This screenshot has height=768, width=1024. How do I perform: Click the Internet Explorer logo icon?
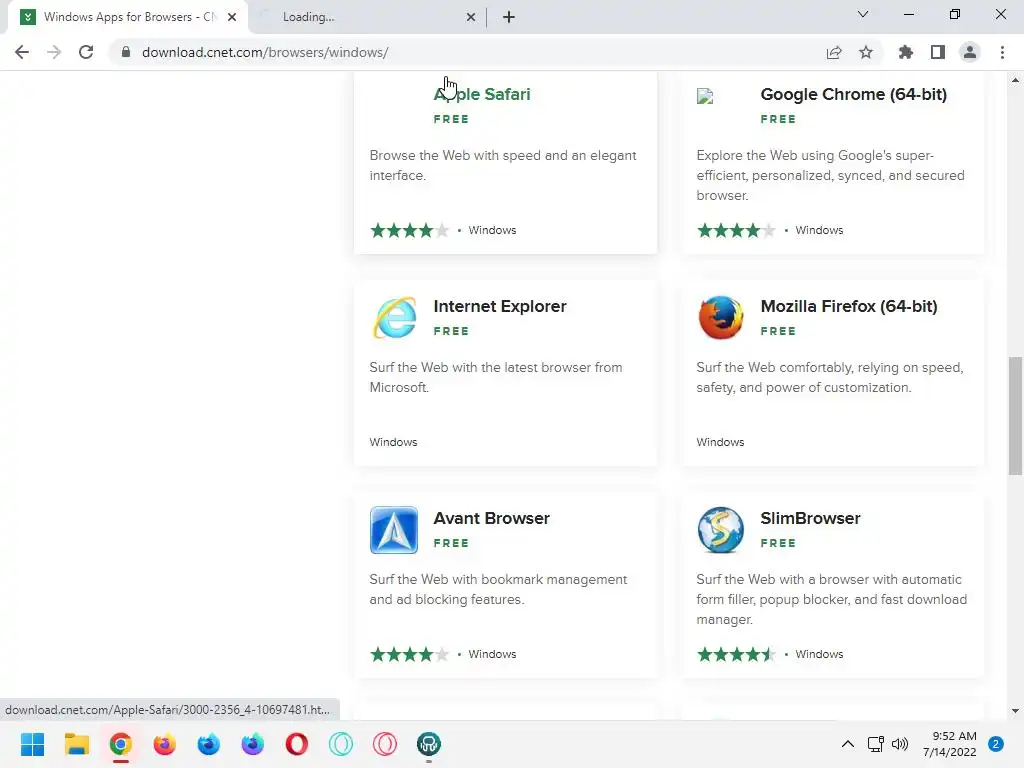coord(394,318)
